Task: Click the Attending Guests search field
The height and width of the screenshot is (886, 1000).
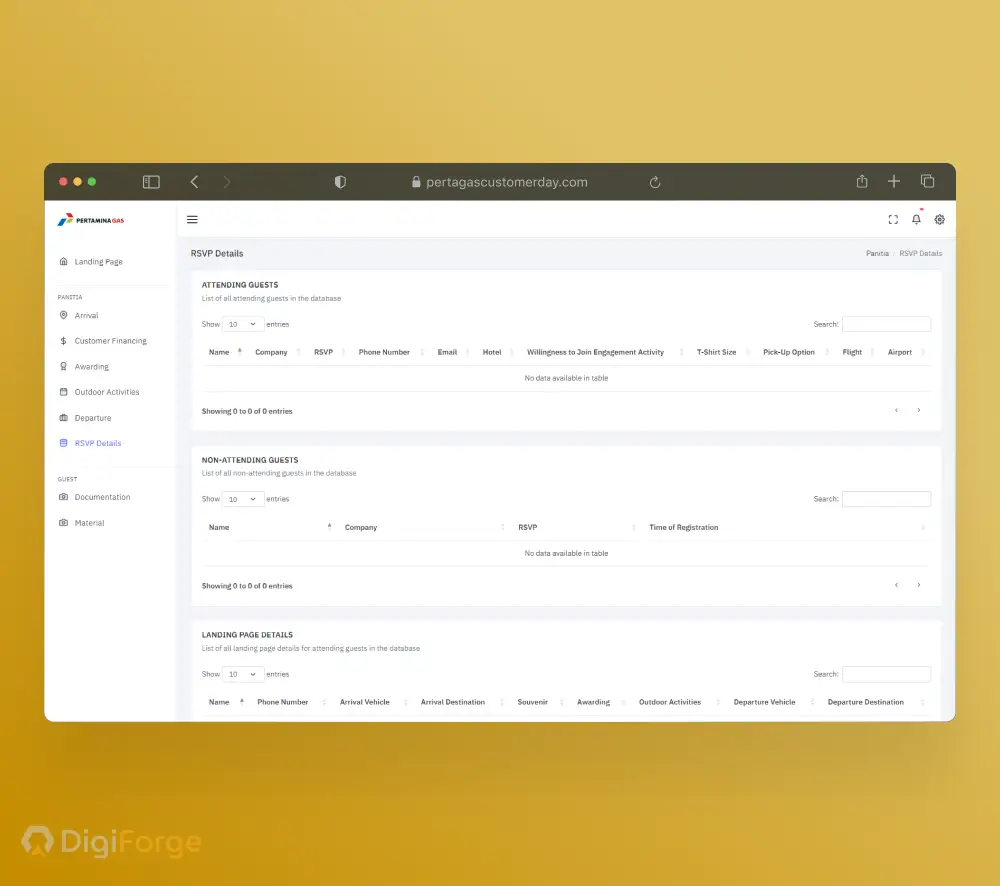Action: click(886, 324)
